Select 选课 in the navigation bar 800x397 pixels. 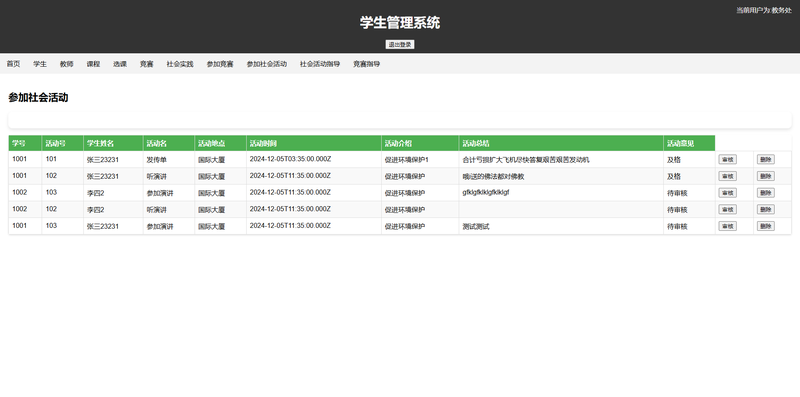coord(120,64)
